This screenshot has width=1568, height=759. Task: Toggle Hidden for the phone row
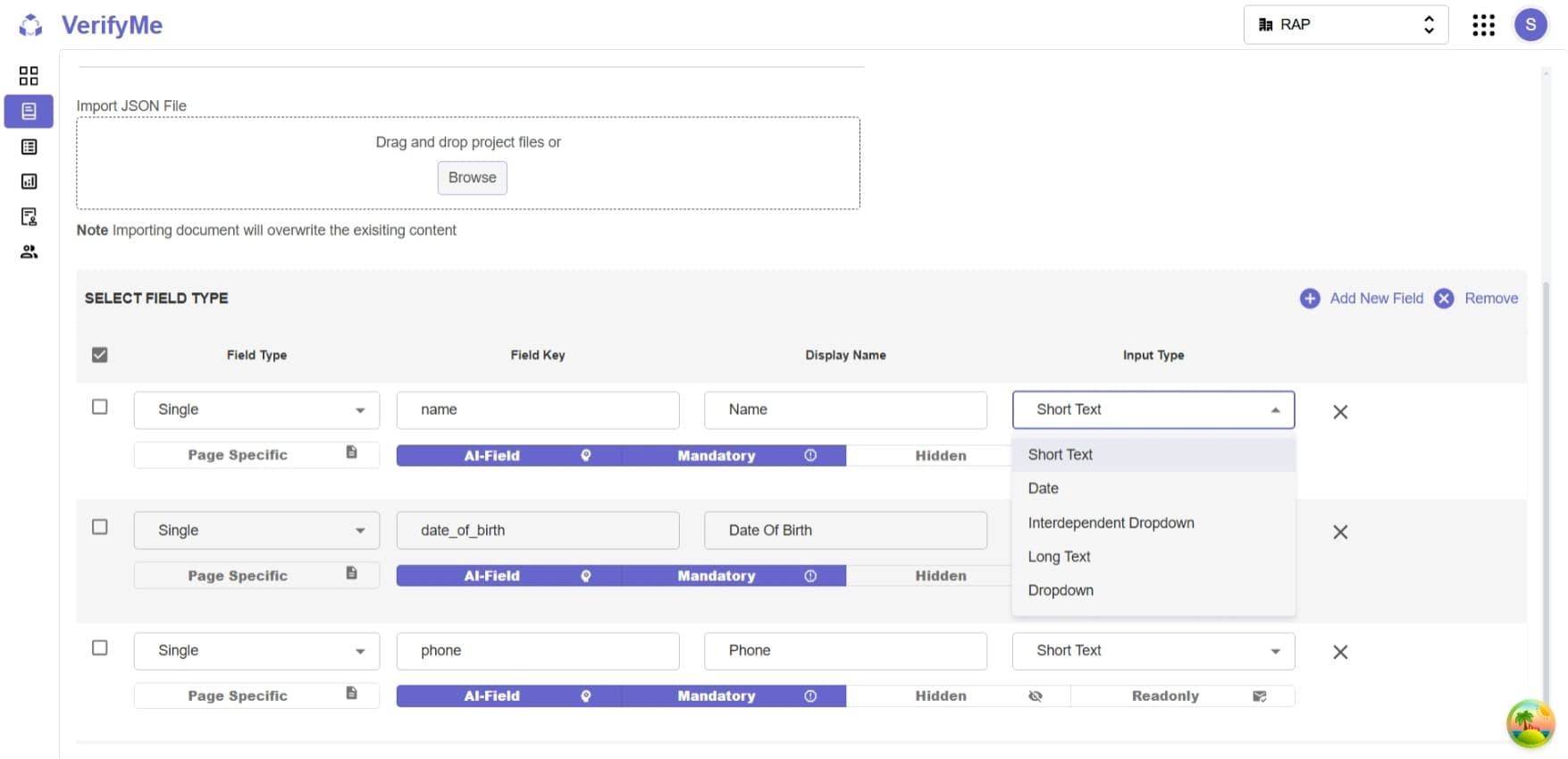958,696
